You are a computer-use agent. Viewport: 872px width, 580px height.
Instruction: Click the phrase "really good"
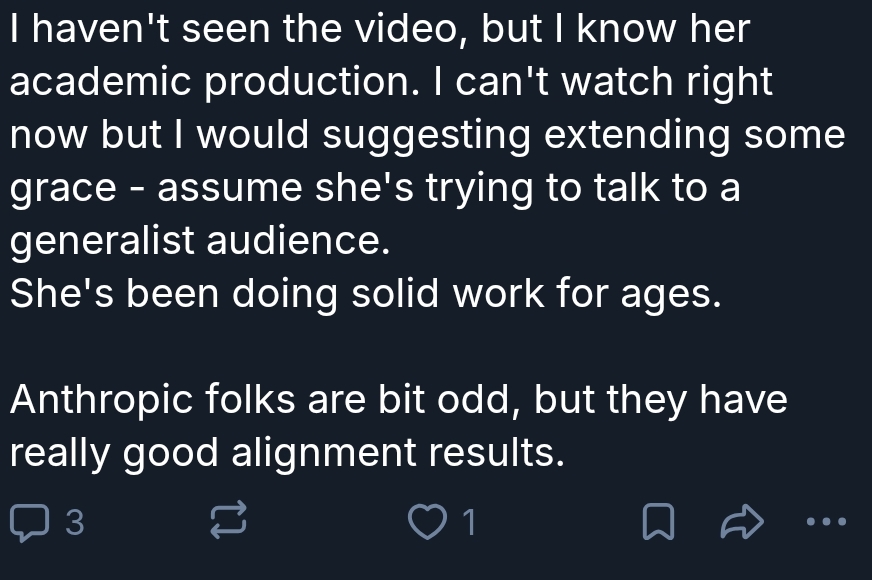tap(115, 454)
